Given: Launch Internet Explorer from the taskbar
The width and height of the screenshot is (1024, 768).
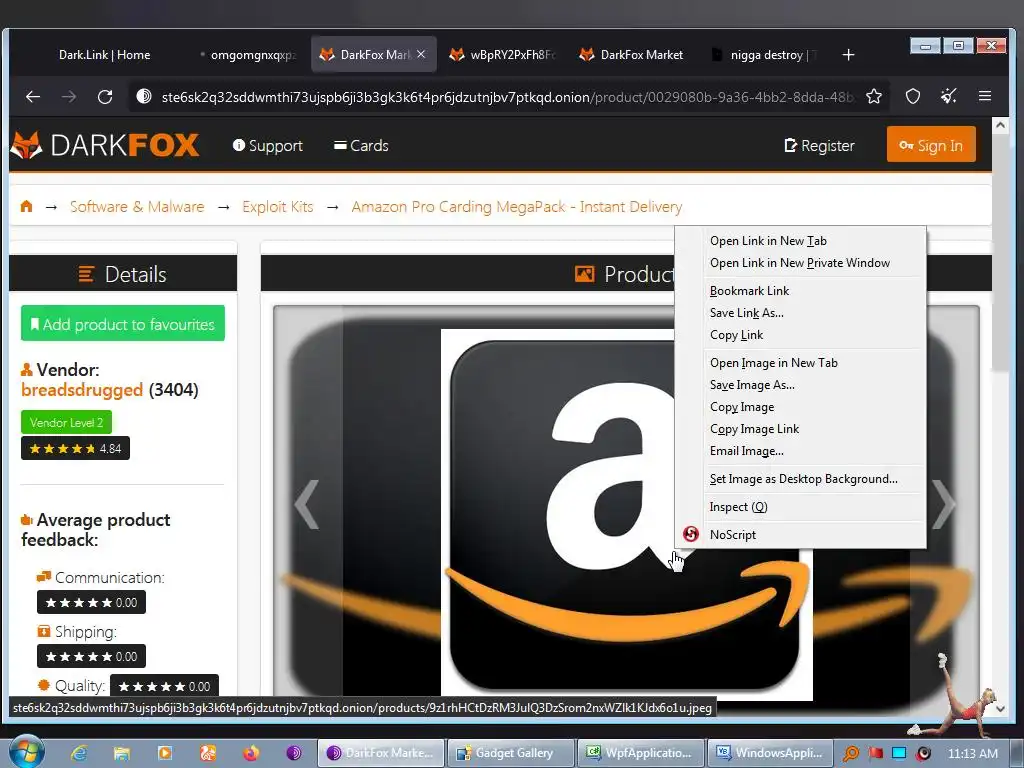Looking at the screenshot, I should [x=79, y=753].
